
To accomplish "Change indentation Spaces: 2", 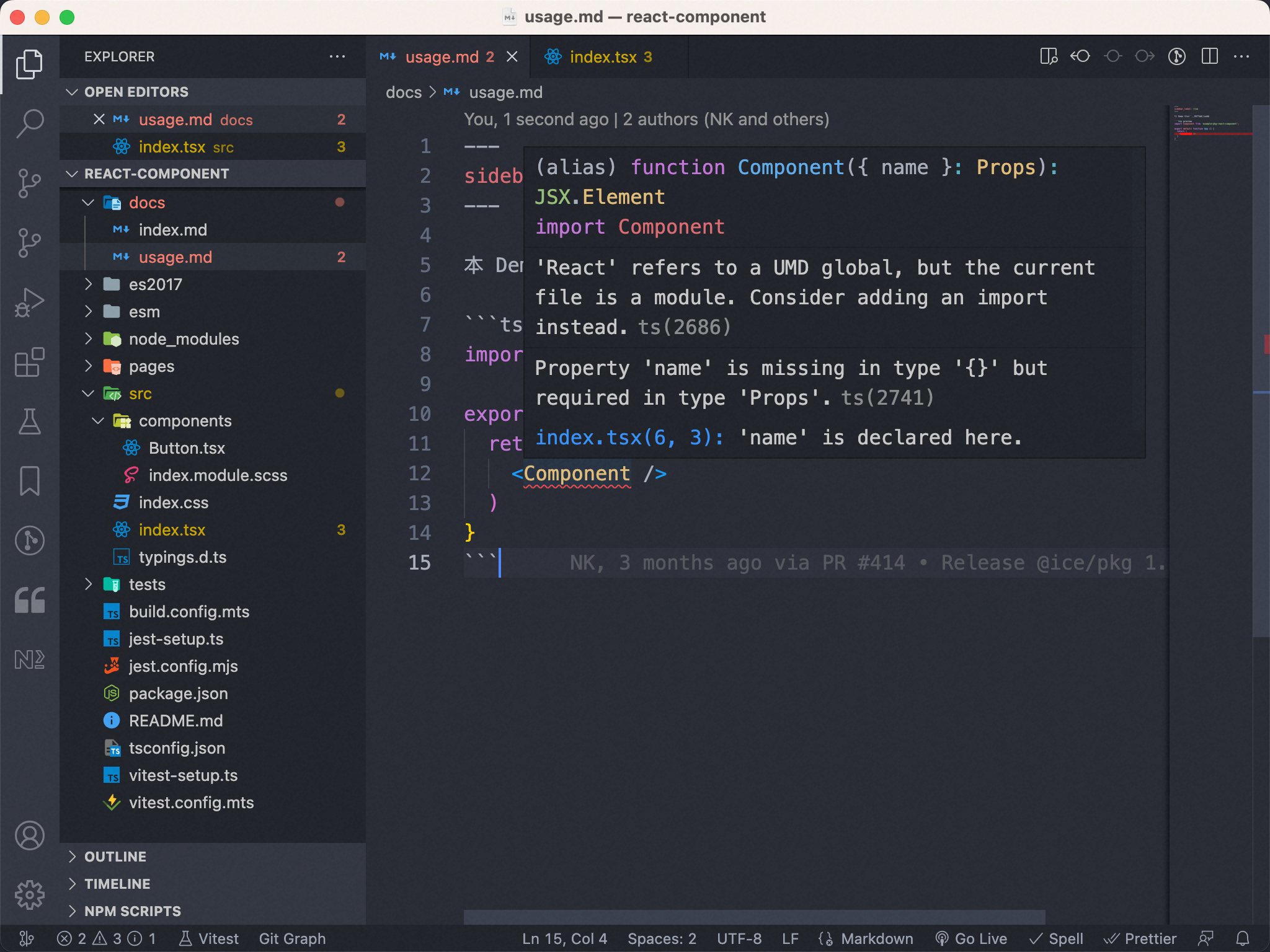I will pos(662,938).
